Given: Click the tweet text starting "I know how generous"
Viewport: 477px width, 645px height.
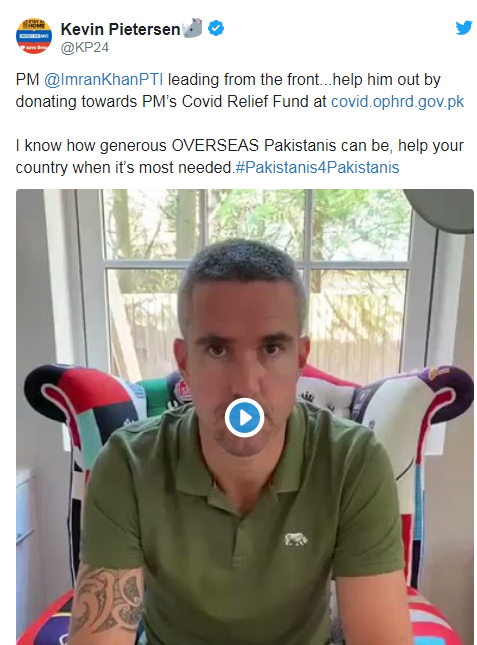Looking at the screenshot, I should coord(239,156).
